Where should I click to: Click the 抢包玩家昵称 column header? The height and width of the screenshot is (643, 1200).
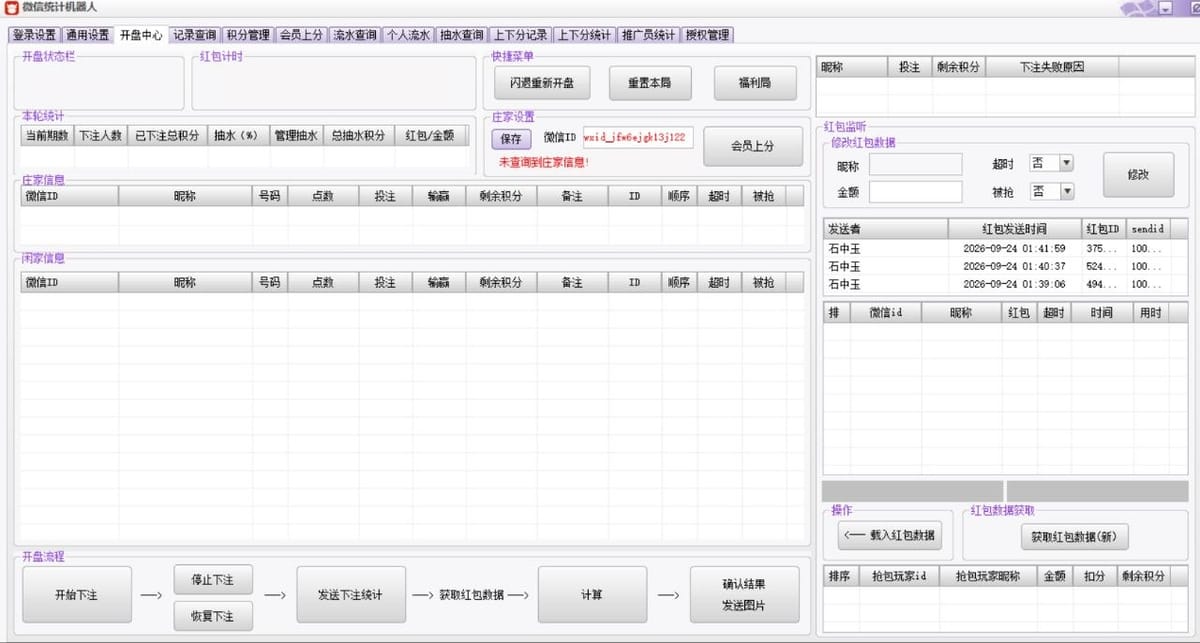(x=987, y=577)
